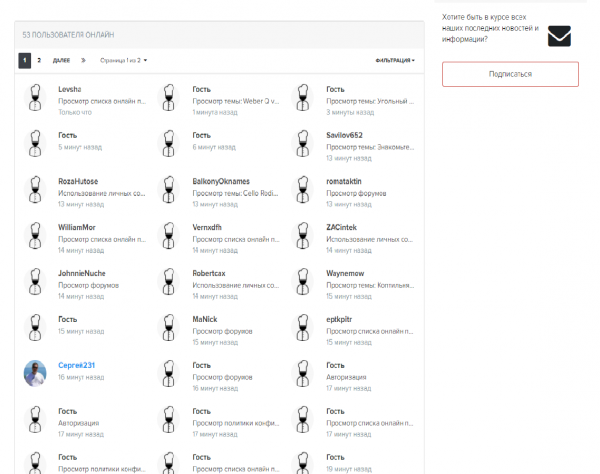Expand the 'Страница 1 из 2' page selector
Screen dimensions: 600x474
[123, 60]
